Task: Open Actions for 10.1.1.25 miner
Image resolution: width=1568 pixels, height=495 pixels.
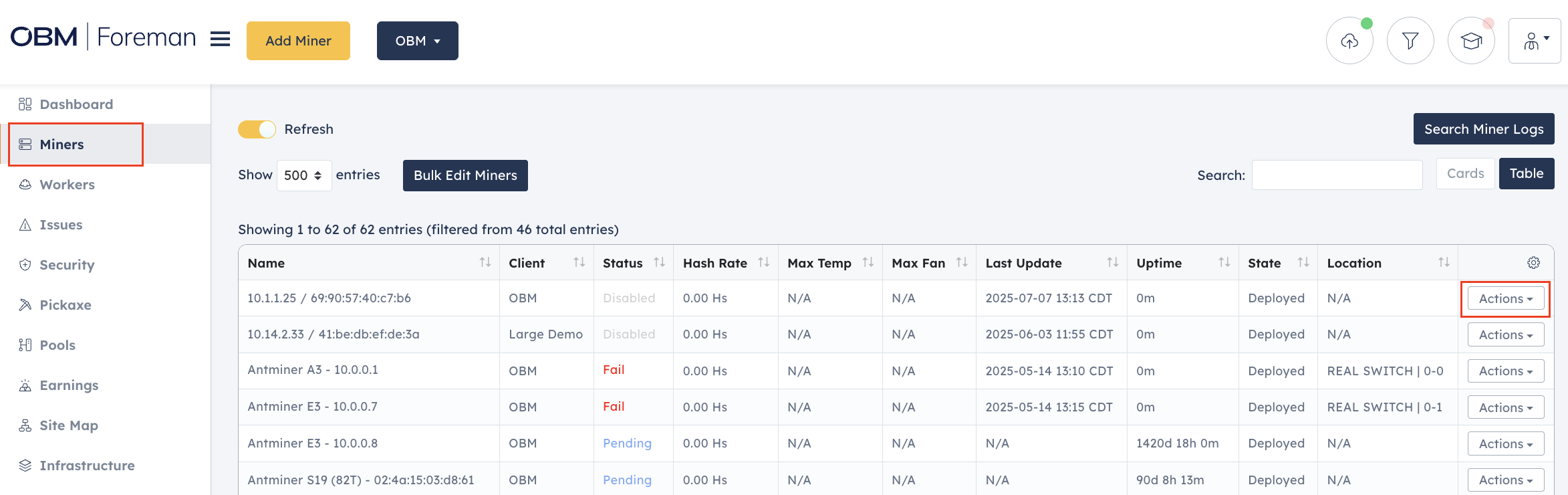Action: pos(1506,298)
